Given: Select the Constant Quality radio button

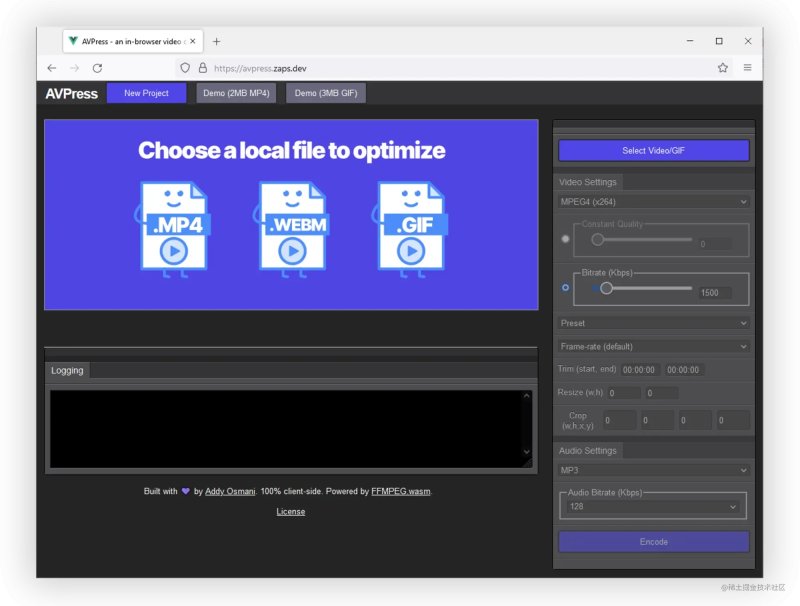Looking at the screenshot, I should point(565,239).
